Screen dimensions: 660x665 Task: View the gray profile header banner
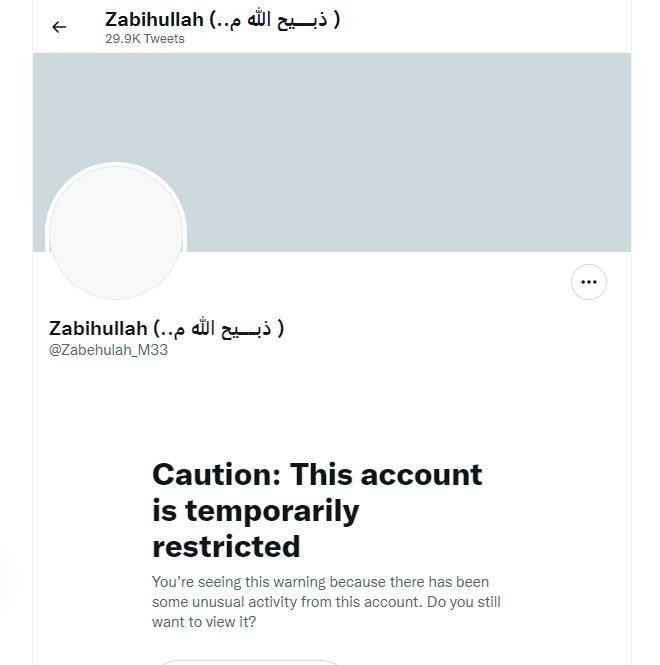click(x=332, y=152)
